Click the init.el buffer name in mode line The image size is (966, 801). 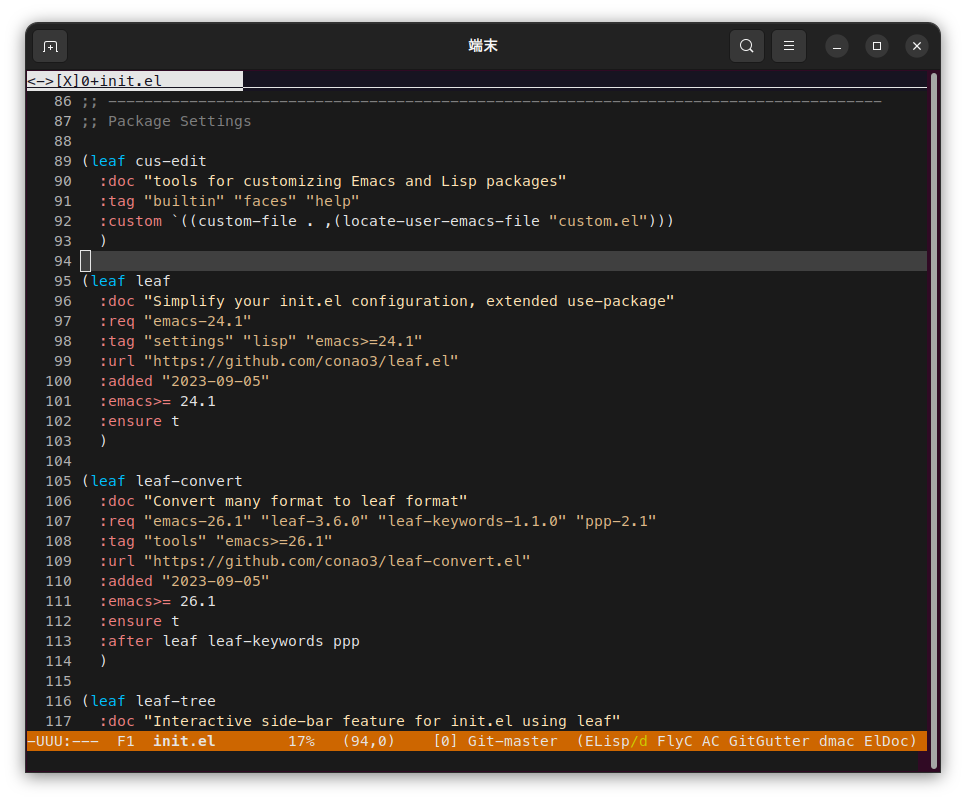[184, 741]
